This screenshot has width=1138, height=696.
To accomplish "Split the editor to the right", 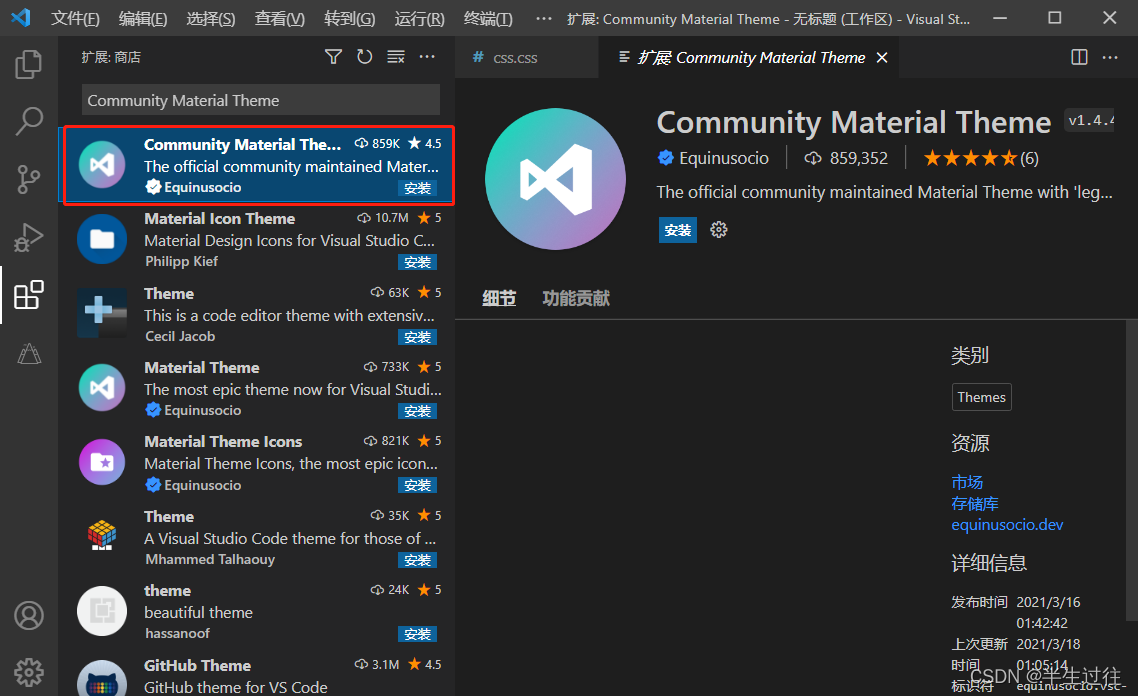I will click(x=1079, y=57).
